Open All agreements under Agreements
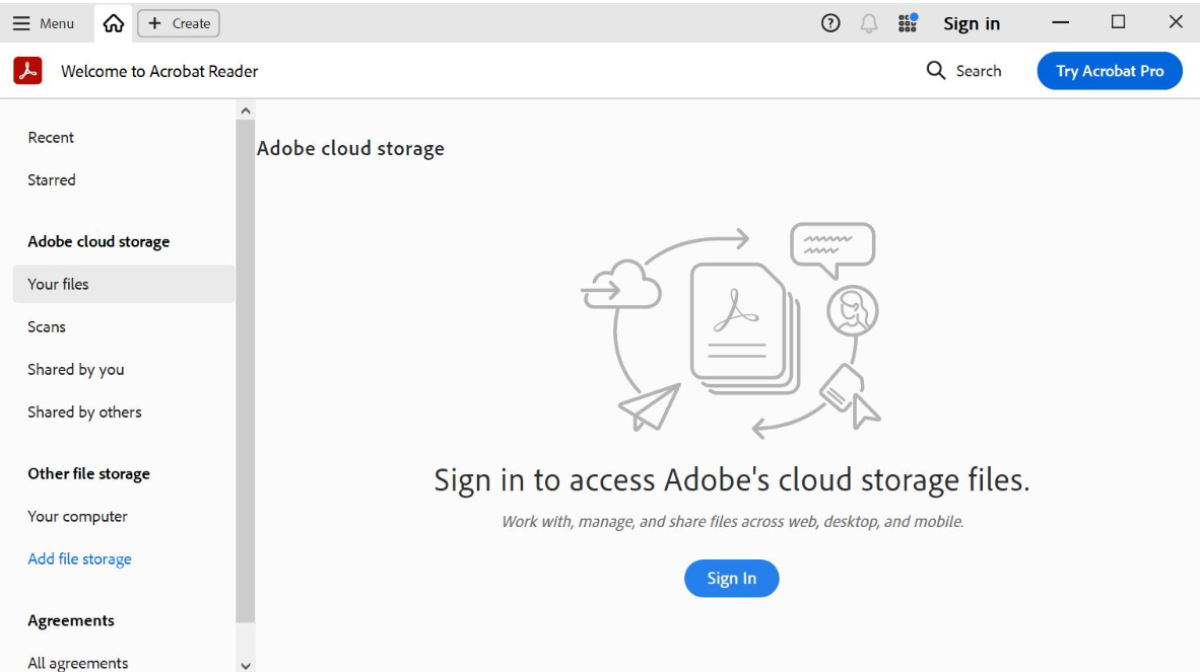 (x=78, y=662)
